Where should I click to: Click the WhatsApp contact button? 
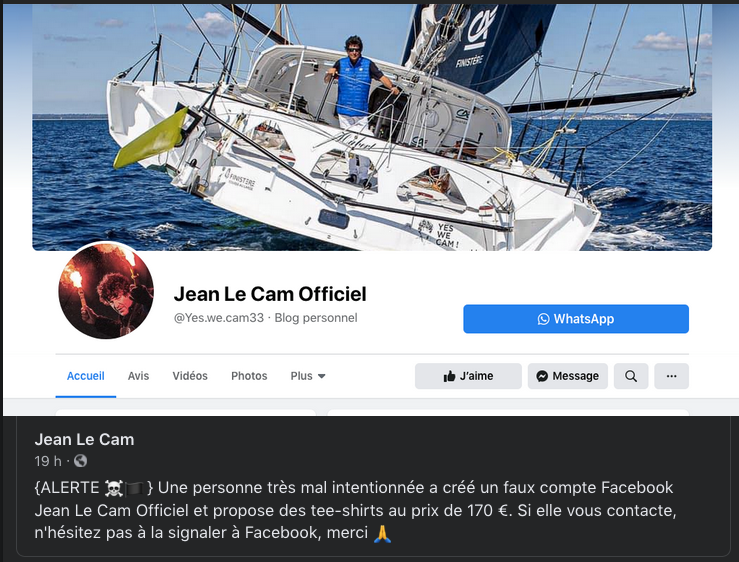click(x=575, y=319)
